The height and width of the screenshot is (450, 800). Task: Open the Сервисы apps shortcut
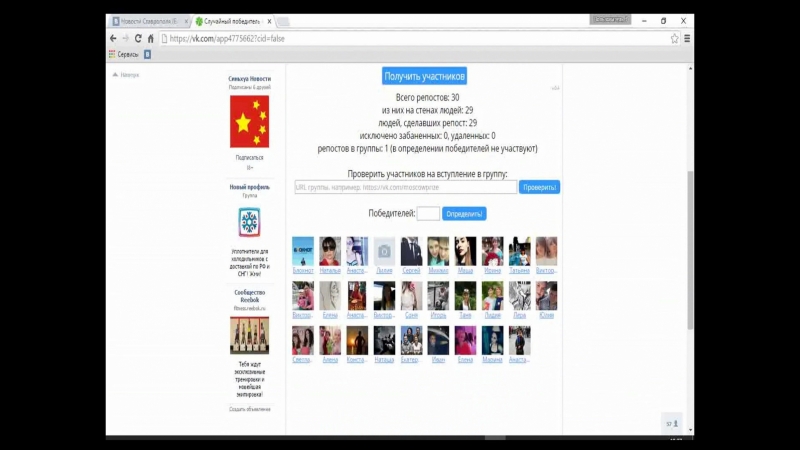tap(123, 54)
